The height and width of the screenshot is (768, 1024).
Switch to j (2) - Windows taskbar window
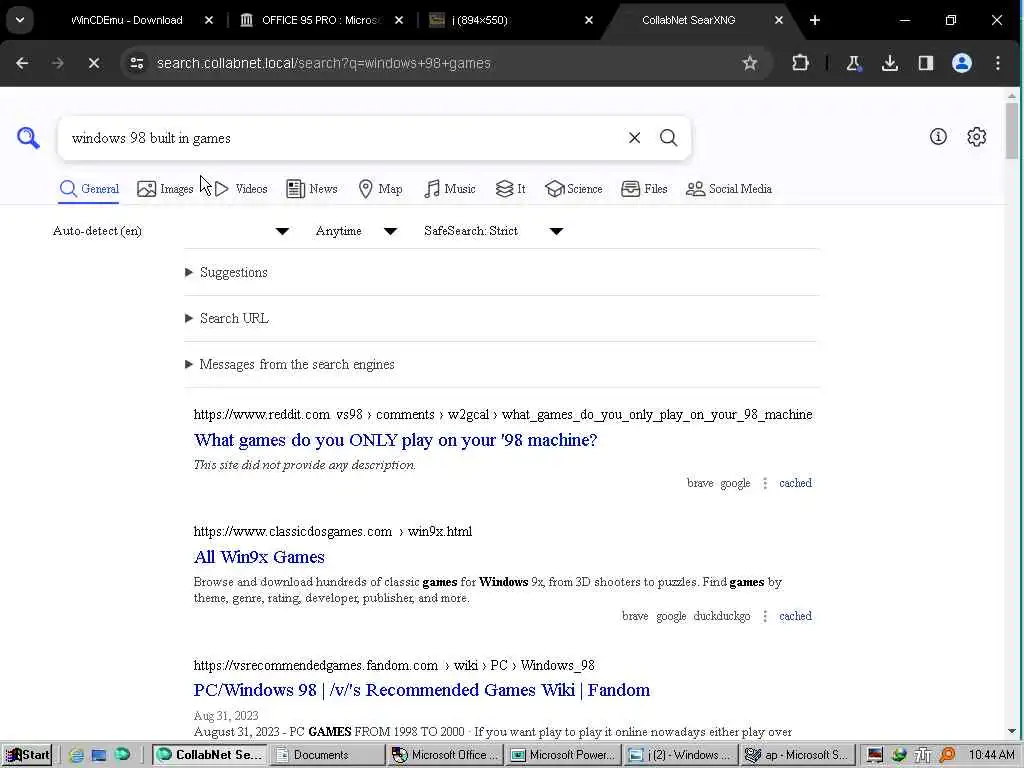coord(680,755)
